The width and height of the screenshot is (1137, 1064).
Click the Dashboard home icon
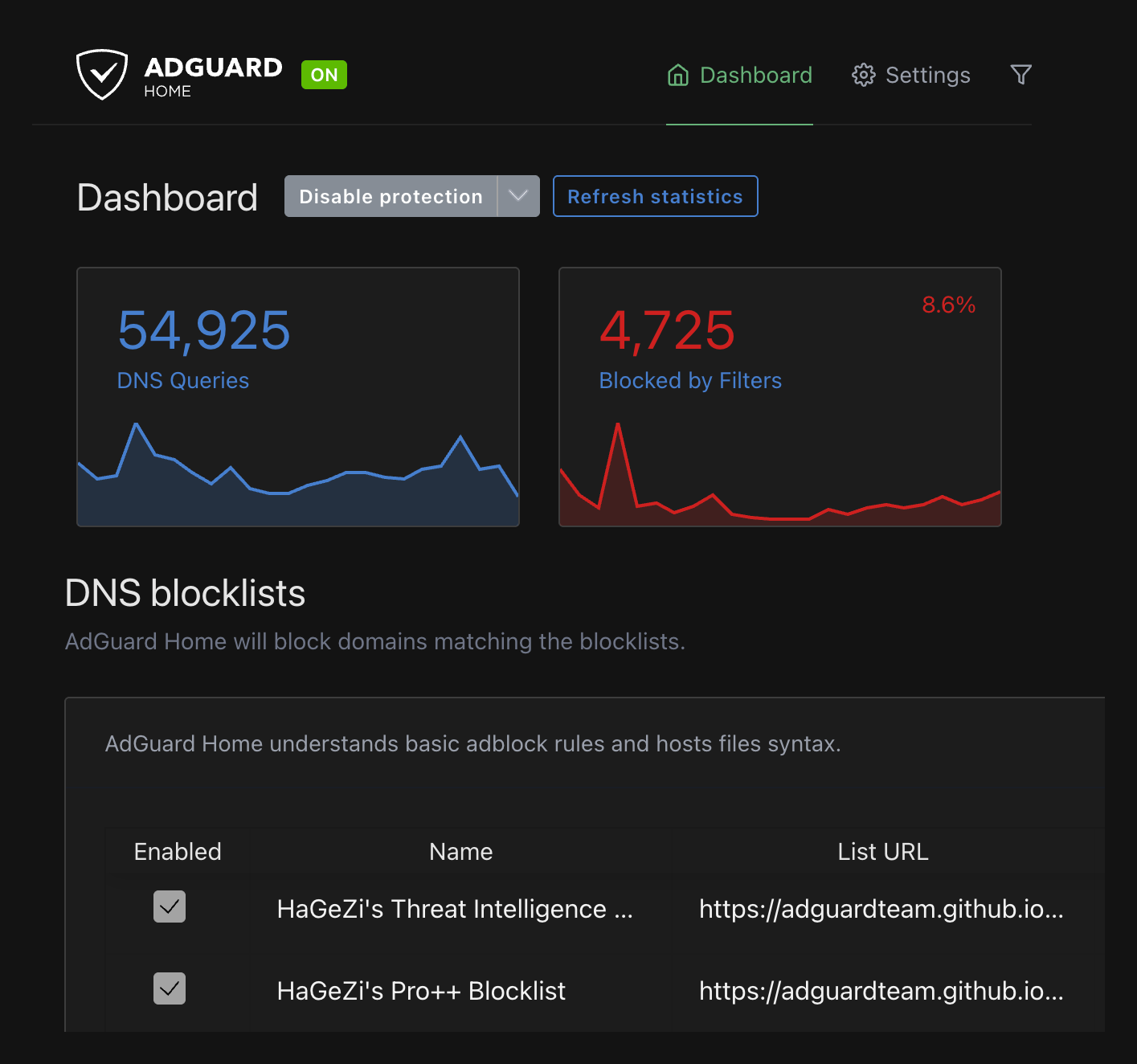(x=678, y=75)
